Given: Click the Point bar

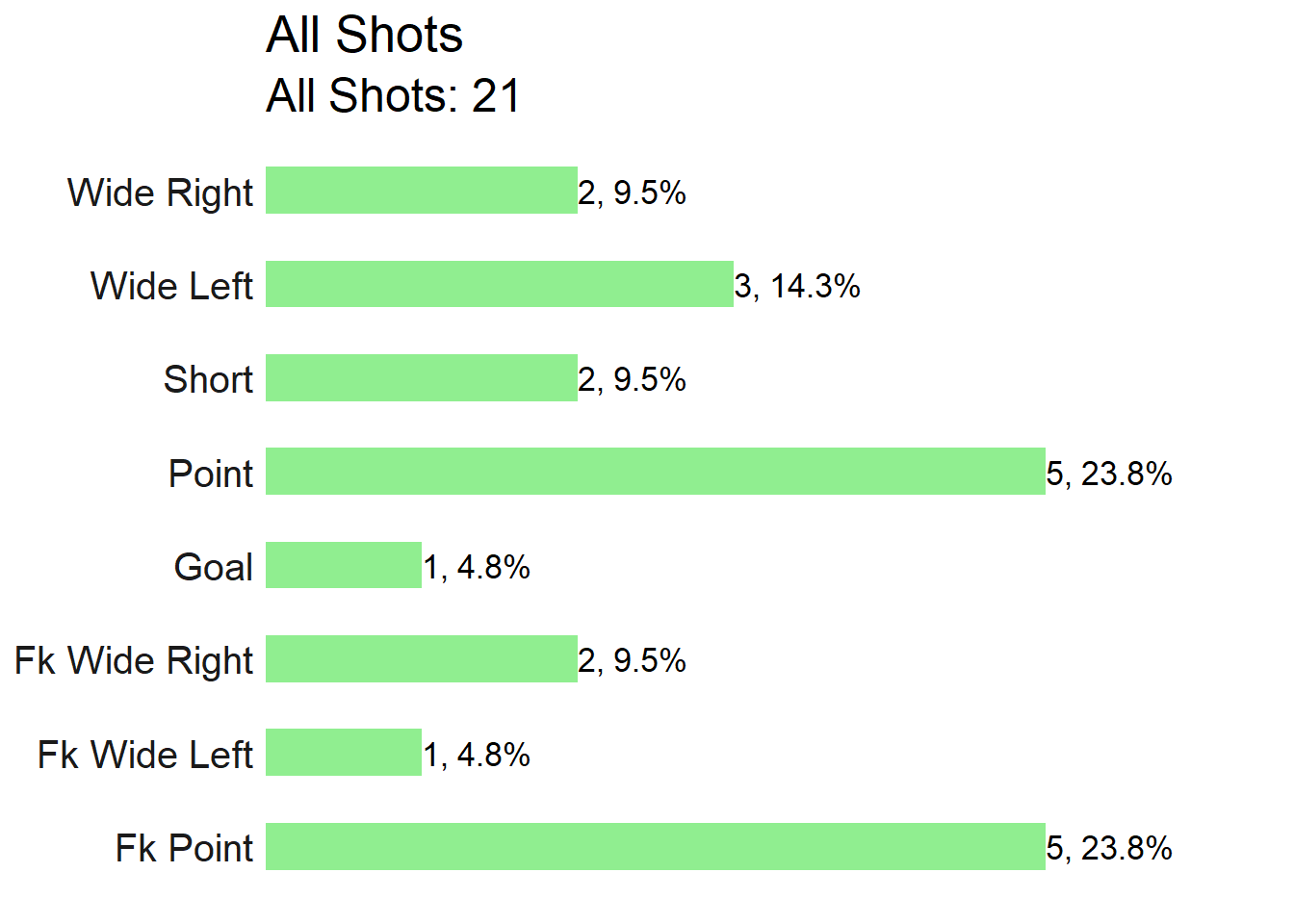Looking at the screenshot, I should pos(656,471).
